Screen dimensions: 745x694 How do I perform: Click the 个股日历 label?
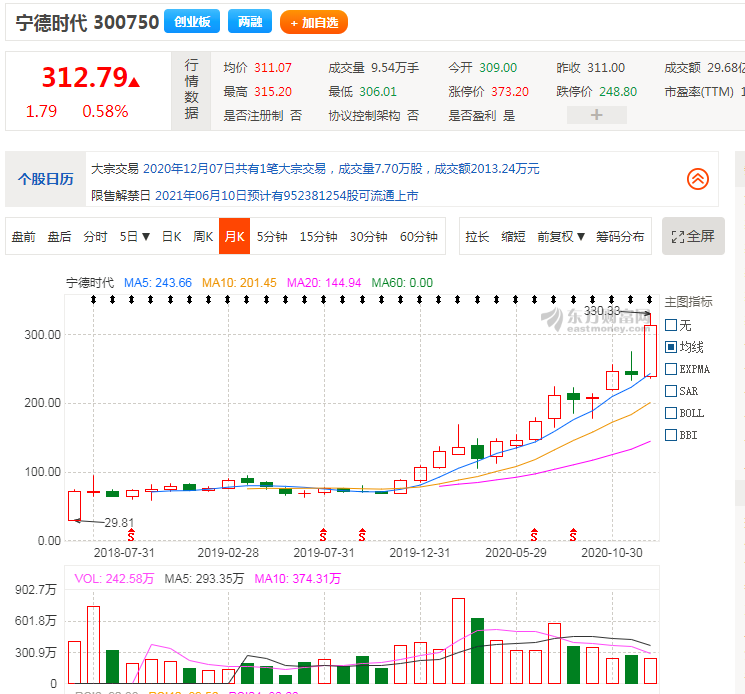pyautogui.click(x=46, y=179)
